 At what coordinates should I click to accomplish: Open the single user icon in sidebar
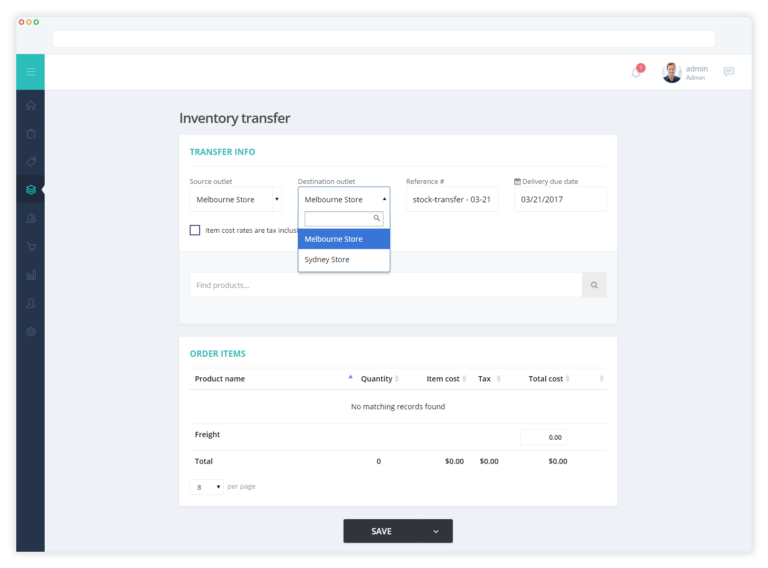(x=31, y=303)
